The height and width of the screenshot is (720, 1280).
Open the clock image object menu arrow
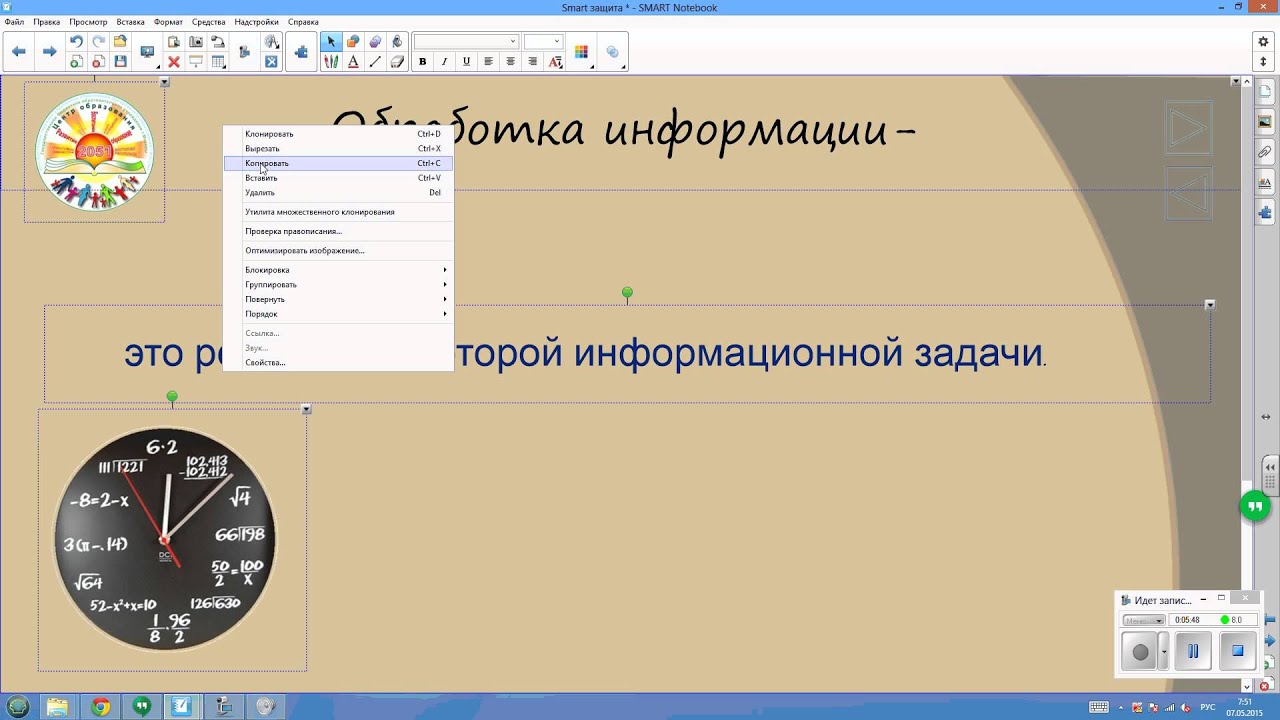[x=306, y=409]
